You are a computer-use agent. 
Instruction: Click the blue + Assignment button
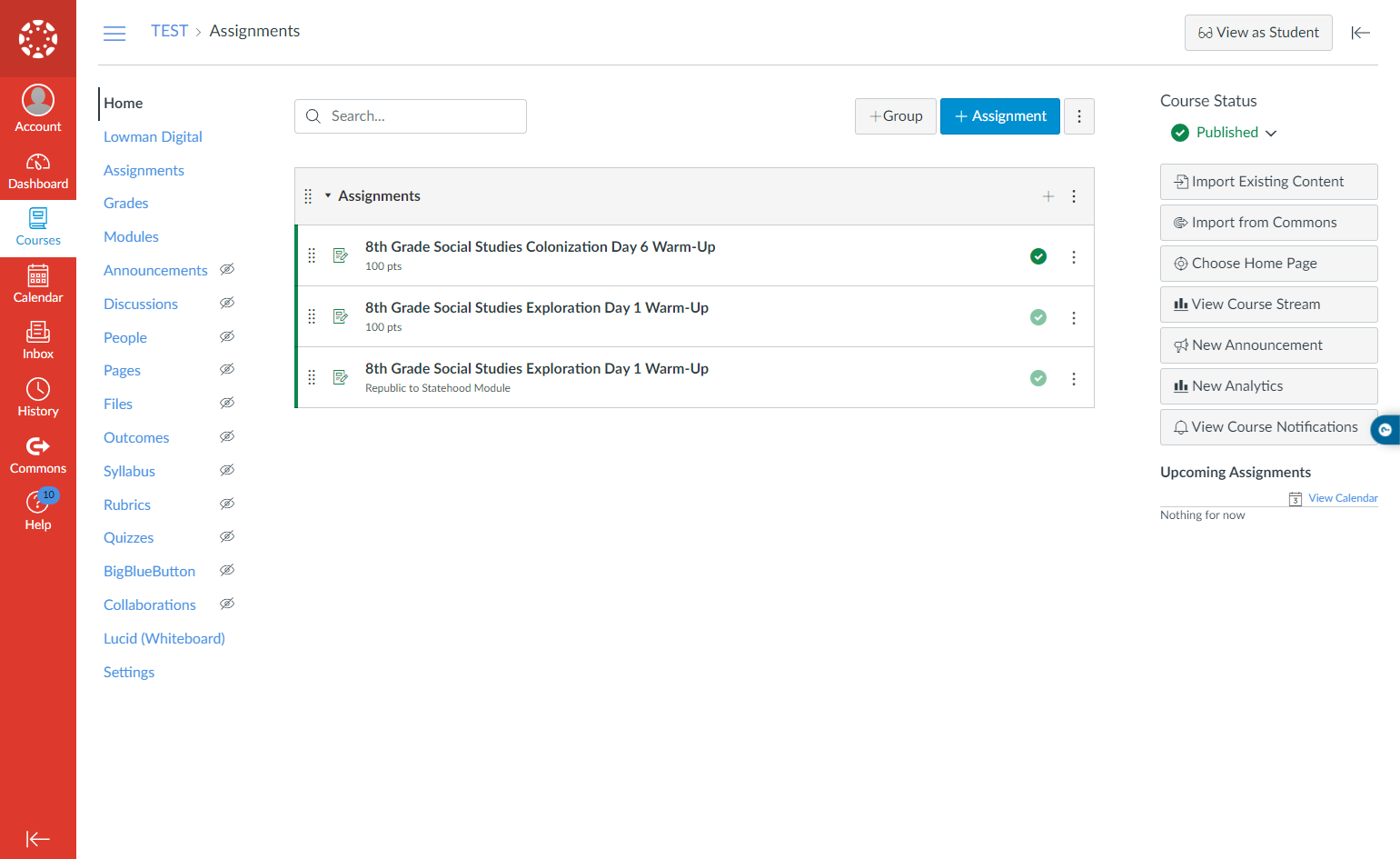(1000, 116)
